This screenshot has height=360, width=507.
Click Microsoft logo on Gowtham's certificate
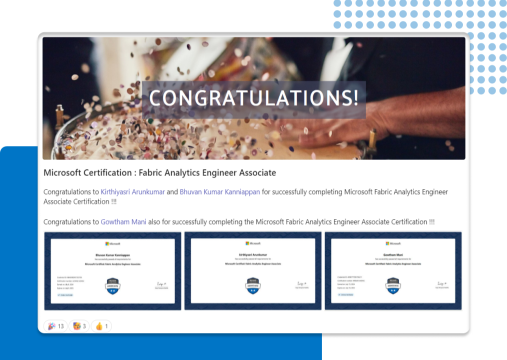pyautogui.click(x=393, y=243)
